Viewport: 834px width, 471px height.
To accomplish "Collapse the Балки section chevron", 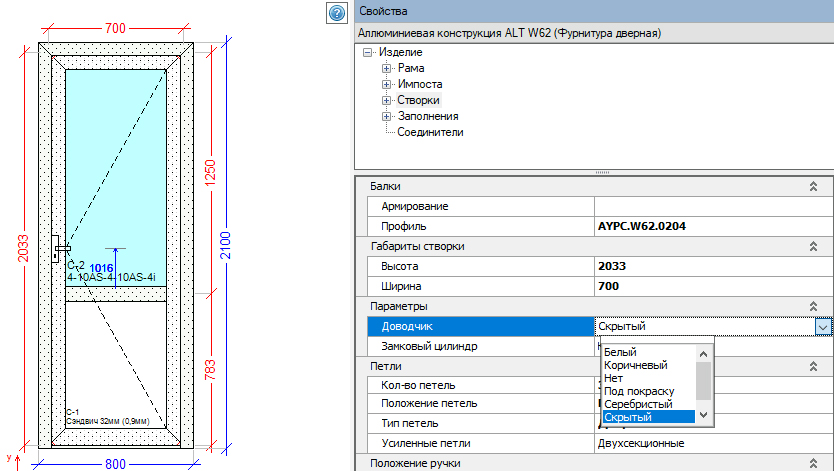I will (x=813, y=186).
